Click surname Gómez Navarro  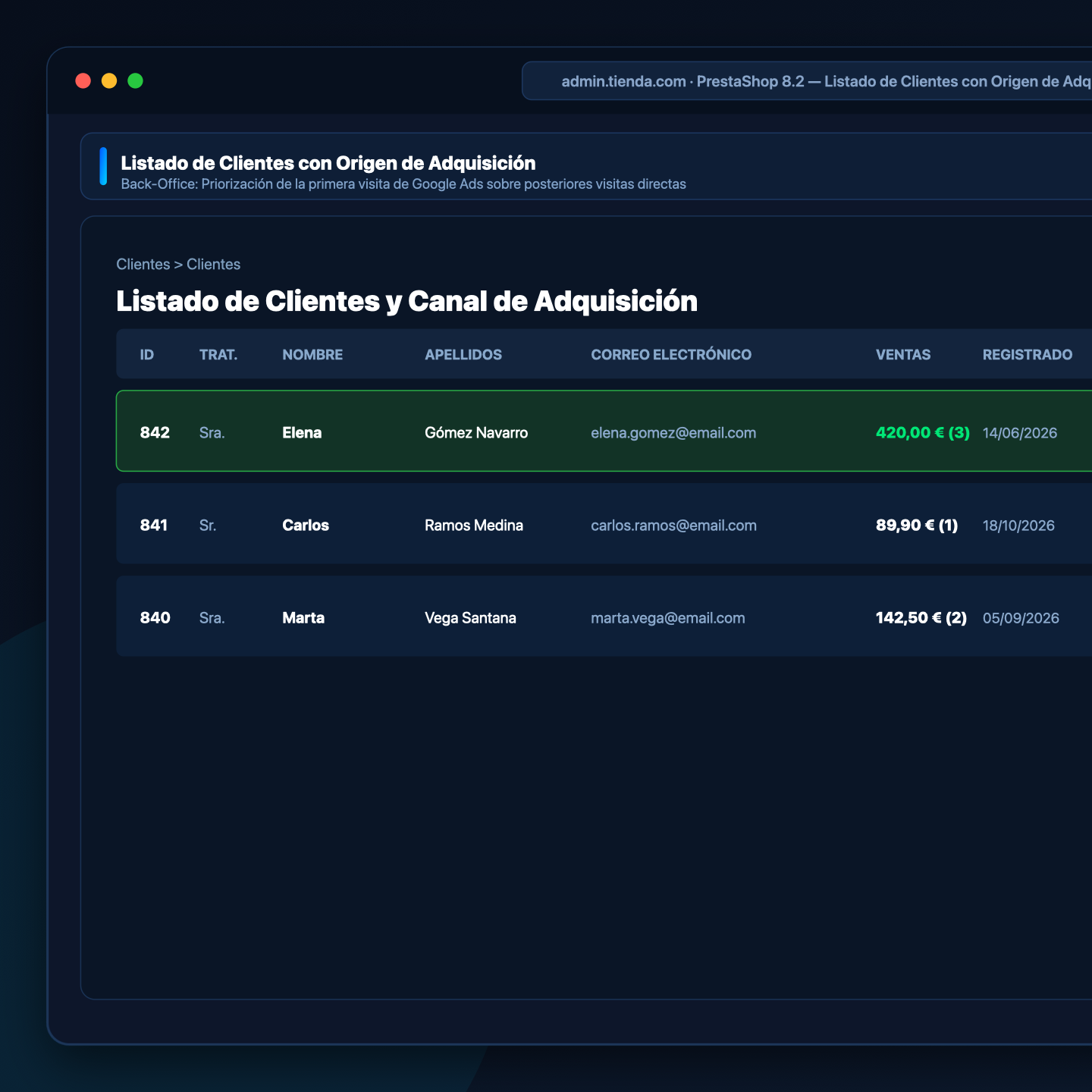point(476,432)
